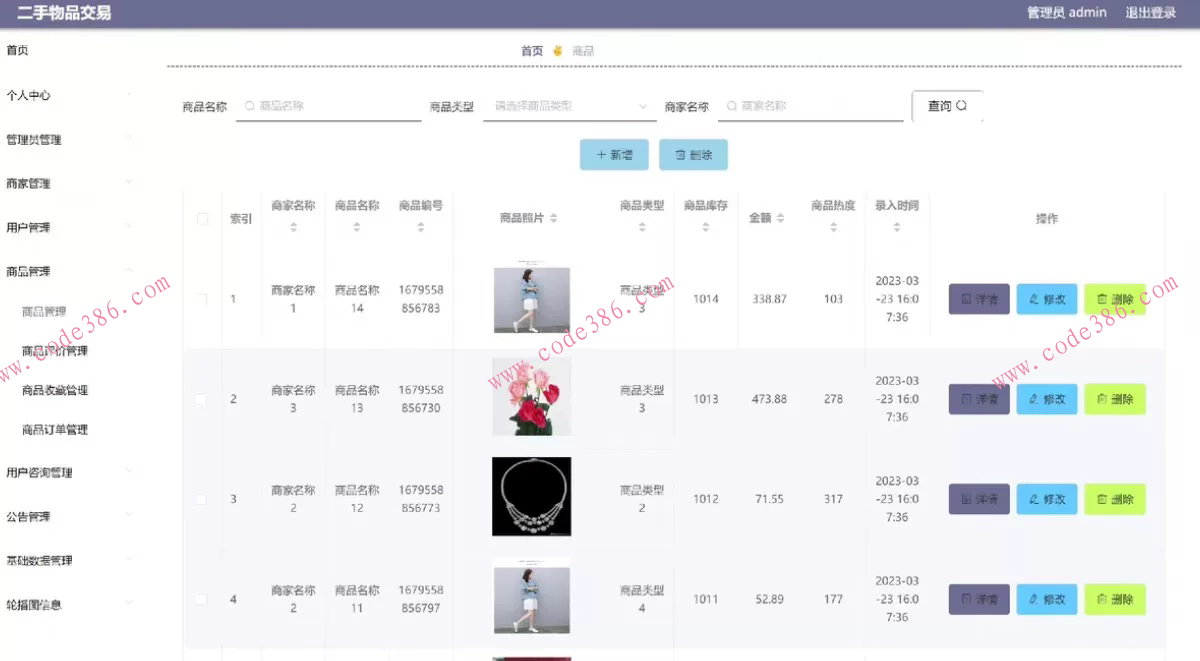Click the trash icon on batch 删除 button
Screen dimensions: 1200x661
tap(679, 155)
